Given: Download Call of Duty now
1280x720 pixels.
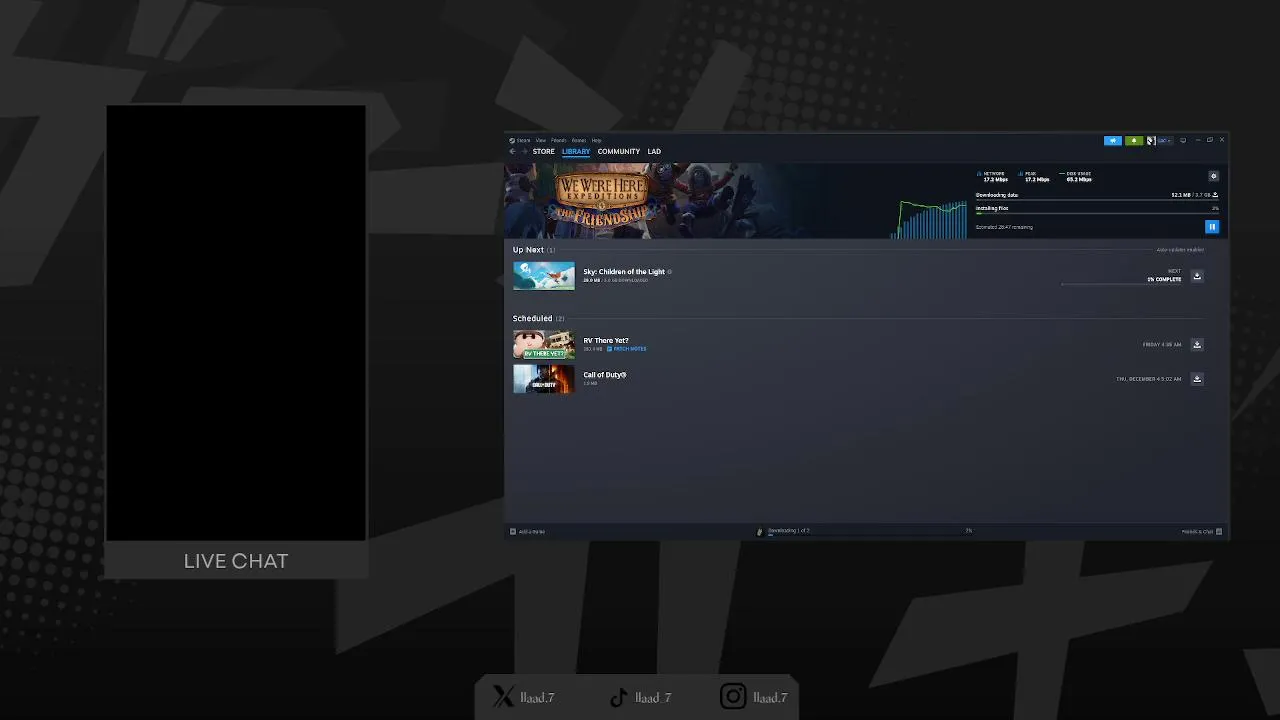Looking at the screenshot, I should tap(1197, 378).
